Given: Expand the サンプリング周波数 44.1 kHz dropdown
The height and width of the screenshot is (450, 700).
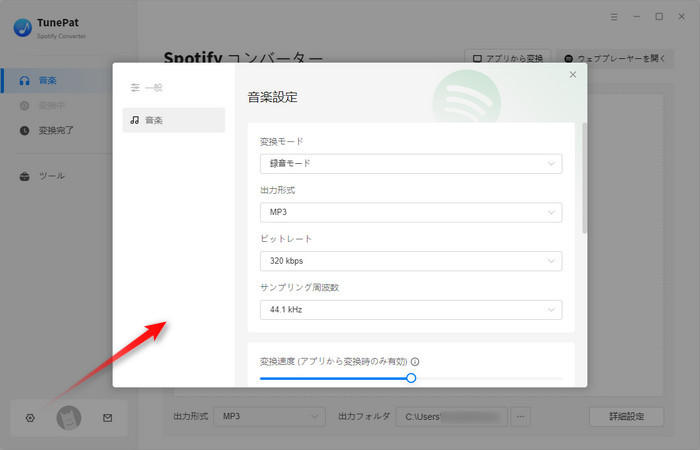Looking at the screenshot, I should (x=411, y=310).
